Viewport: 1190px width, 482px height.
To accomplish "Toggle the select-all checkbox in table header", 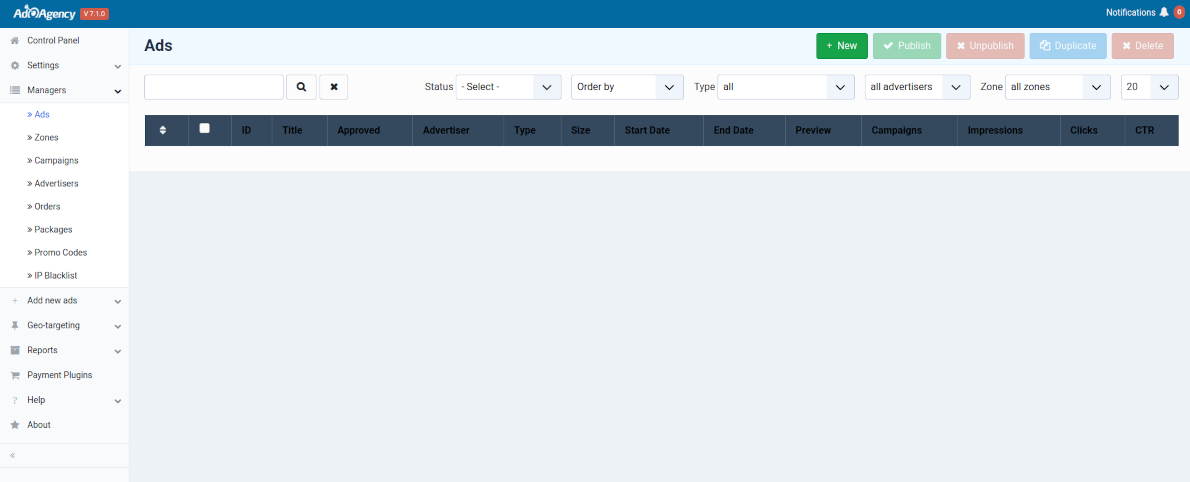I will (x=204, y=129).
